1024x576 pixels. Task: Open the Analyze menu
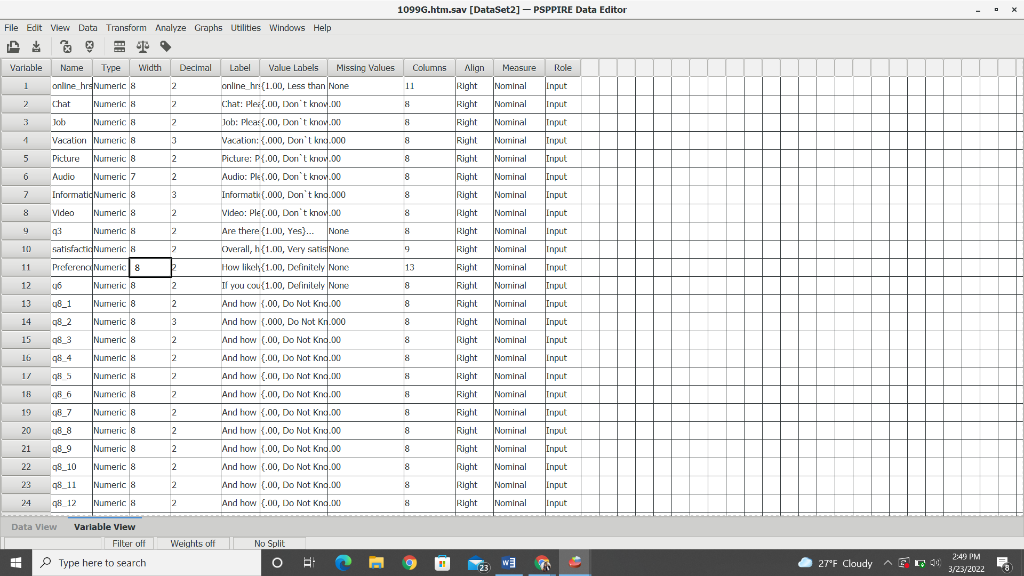pos(172,27)
